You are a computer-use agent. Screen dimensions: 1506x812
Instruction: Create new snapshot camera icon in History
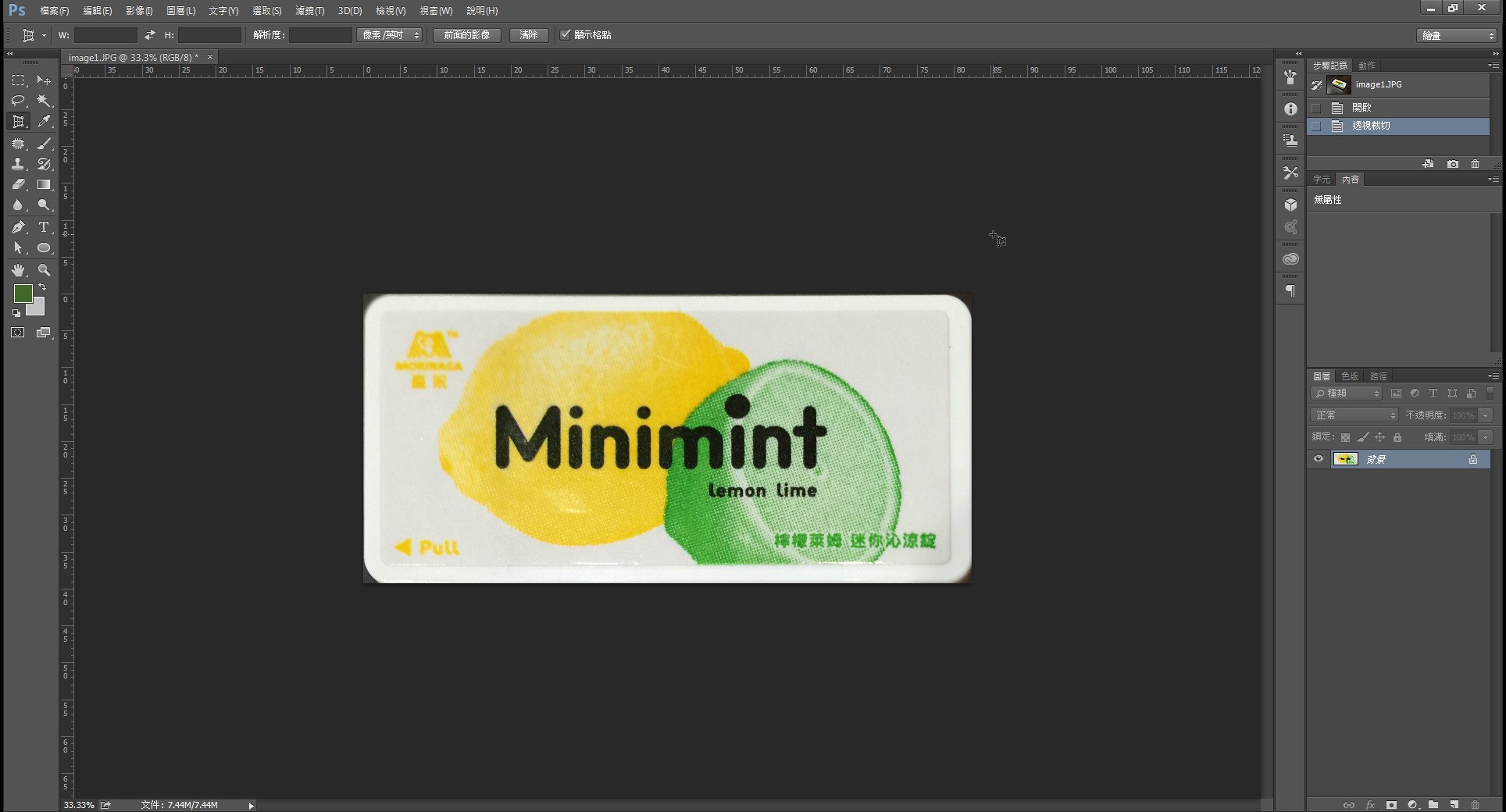1452,164
